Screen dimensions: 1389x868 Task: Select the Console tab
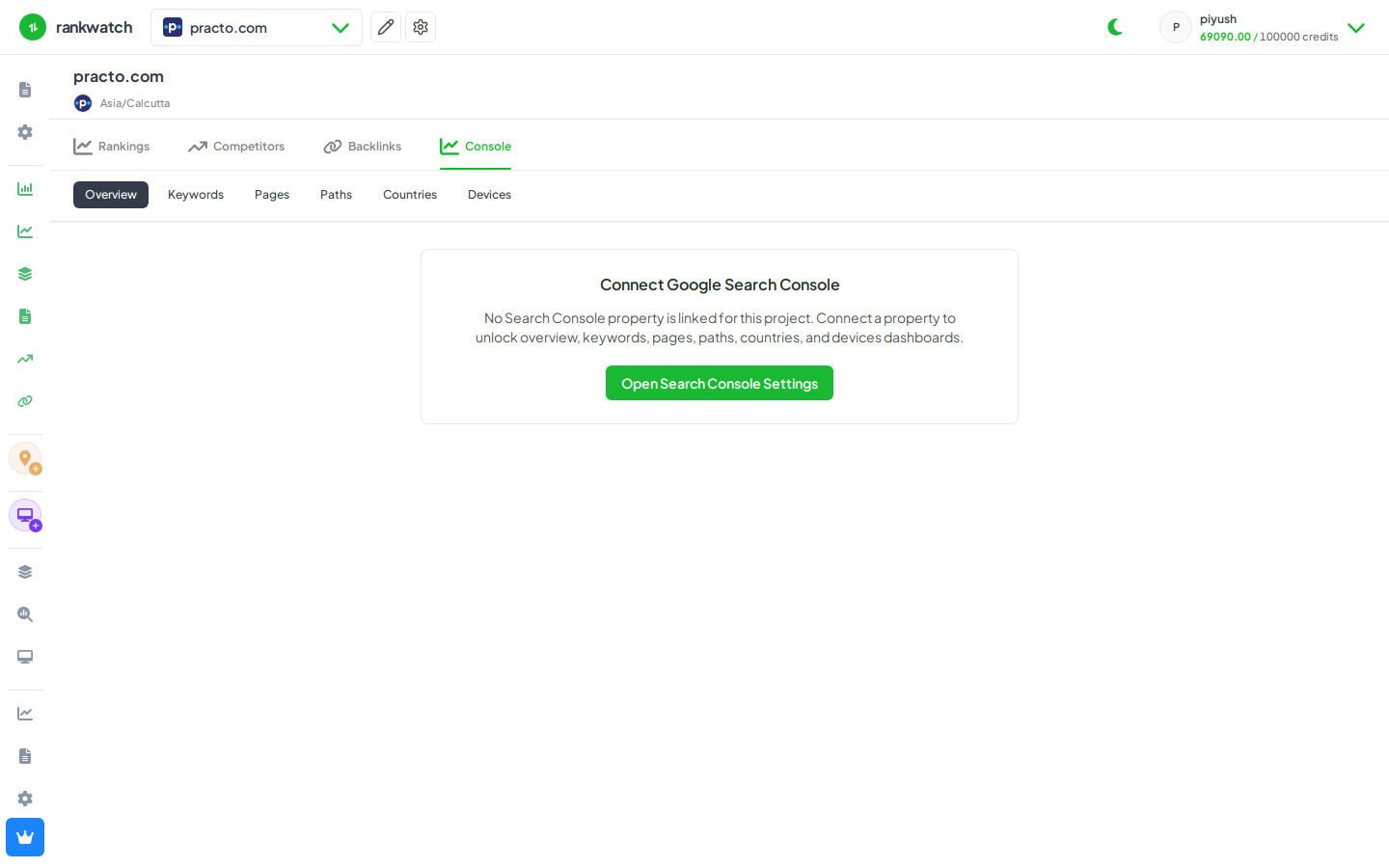476,147
